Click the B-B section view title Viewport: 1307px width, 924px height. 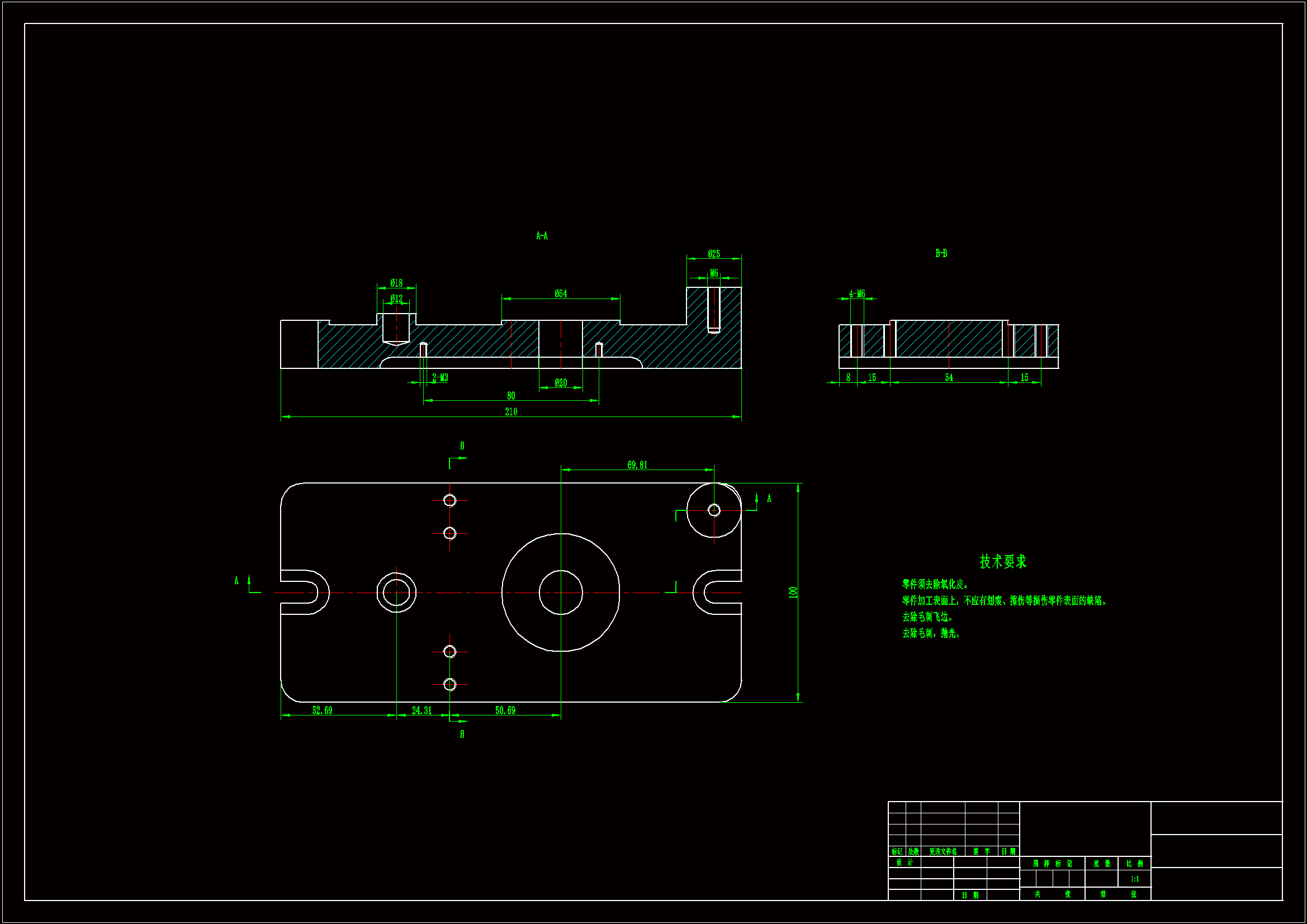click(x=941, y=253)
